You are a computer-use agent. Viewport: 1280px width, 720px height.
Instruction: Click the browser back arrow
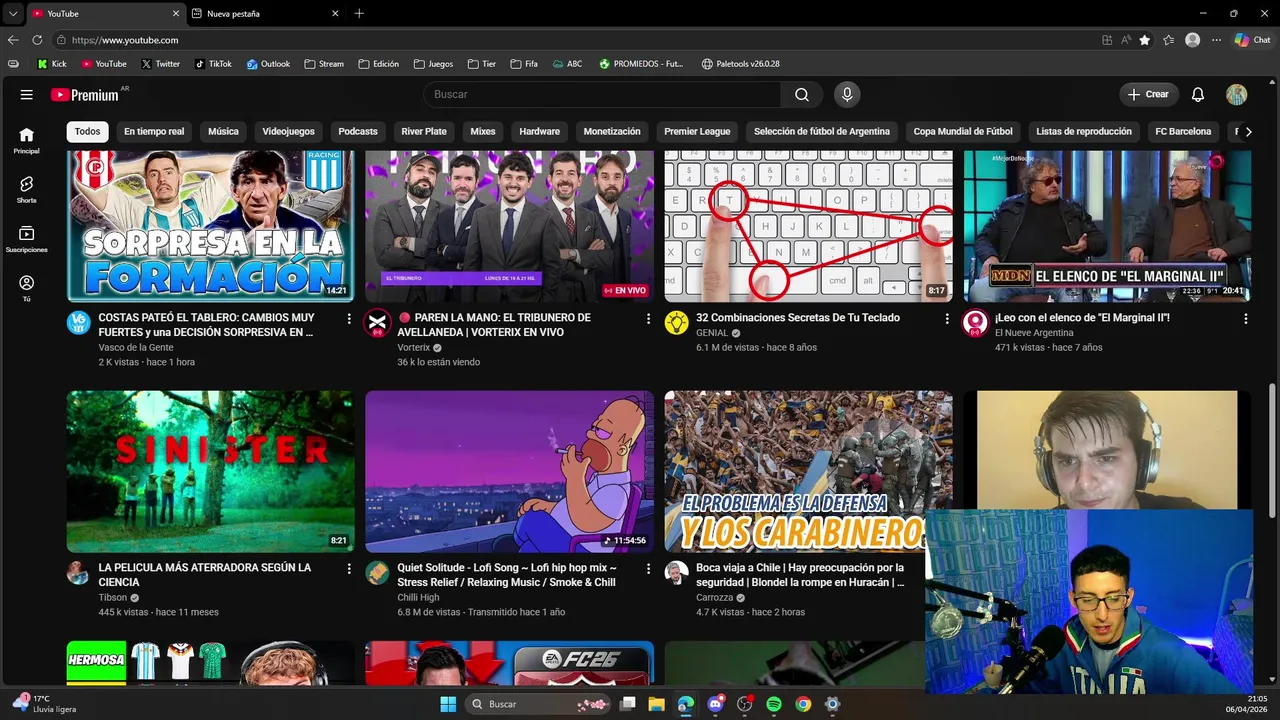13,40
